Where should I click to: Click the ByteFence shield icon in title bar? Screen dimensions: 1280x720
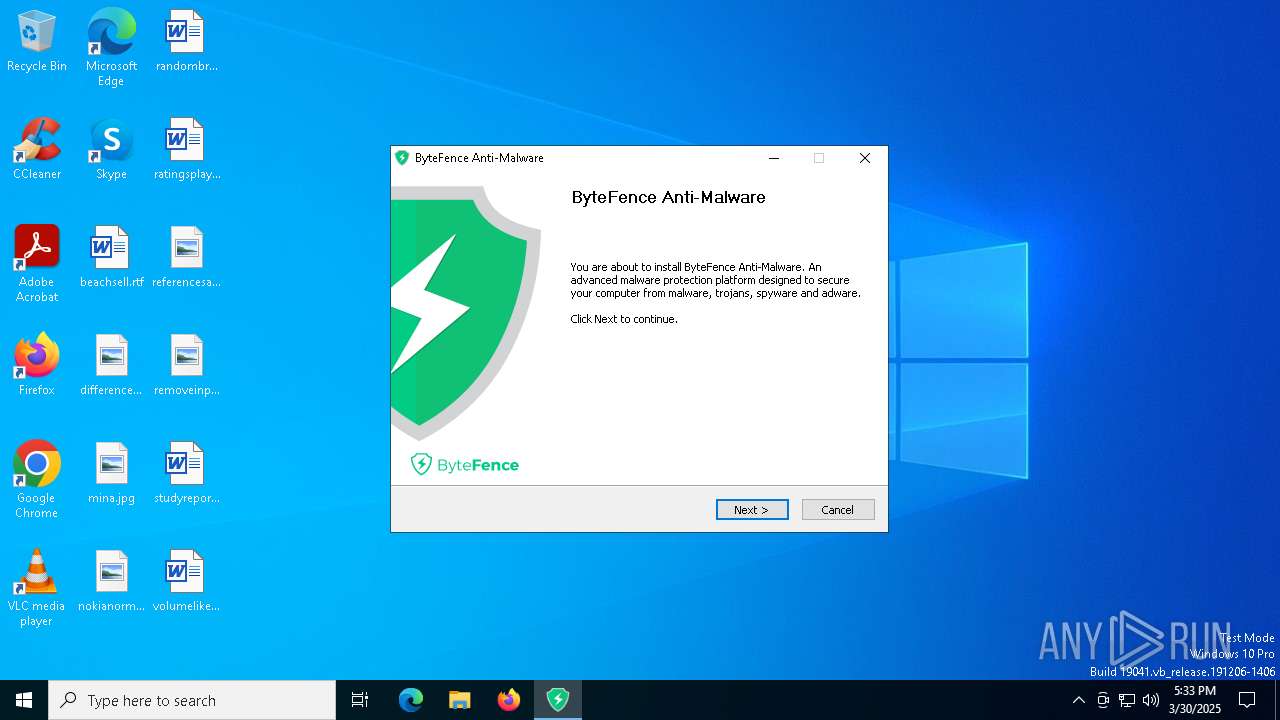point(402,158)
